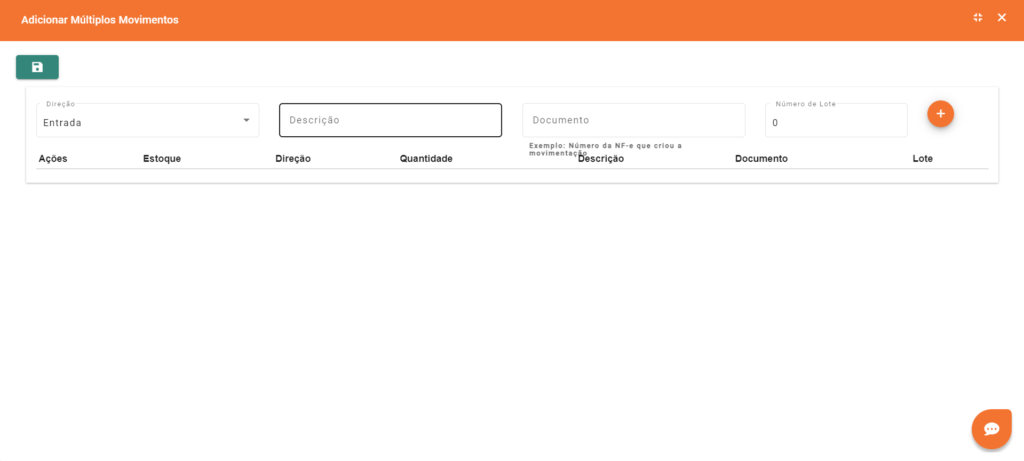Focus the Descrição input field
Image resolution: width=1024 pixels, height=461 pixels.
390,120
